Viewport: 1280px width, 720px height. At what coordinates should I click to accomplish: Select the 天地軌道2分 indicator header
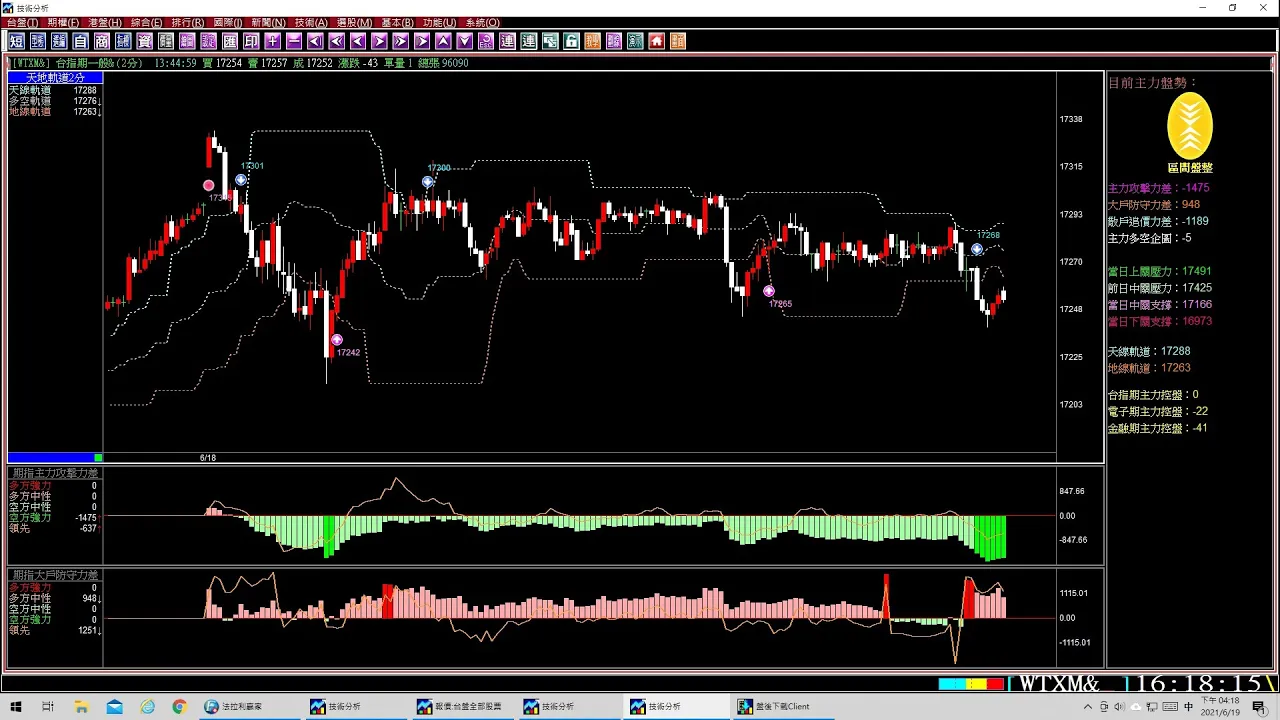(55, 77)
